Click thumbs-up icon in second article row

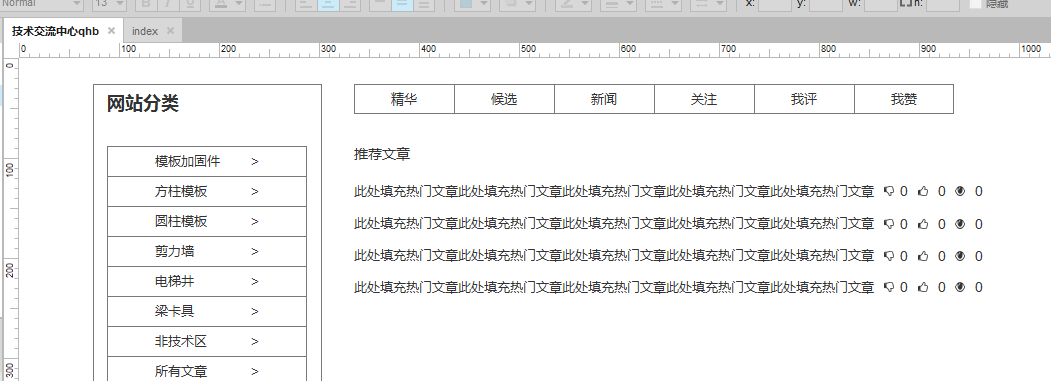(924, 224)
